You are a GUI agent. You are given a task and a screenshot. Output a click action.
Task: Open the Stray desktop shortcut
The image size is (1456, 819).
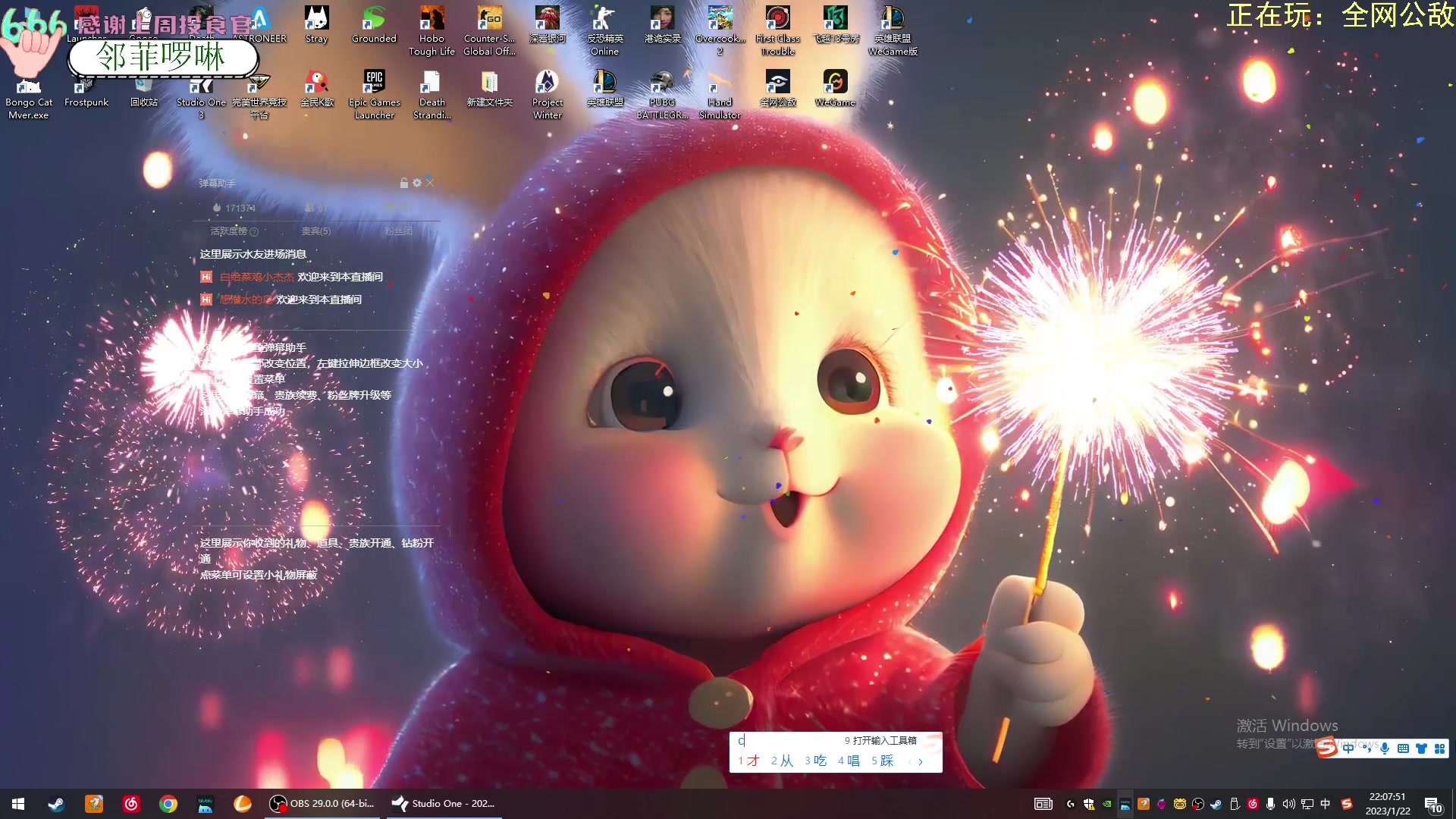point(316,25)
